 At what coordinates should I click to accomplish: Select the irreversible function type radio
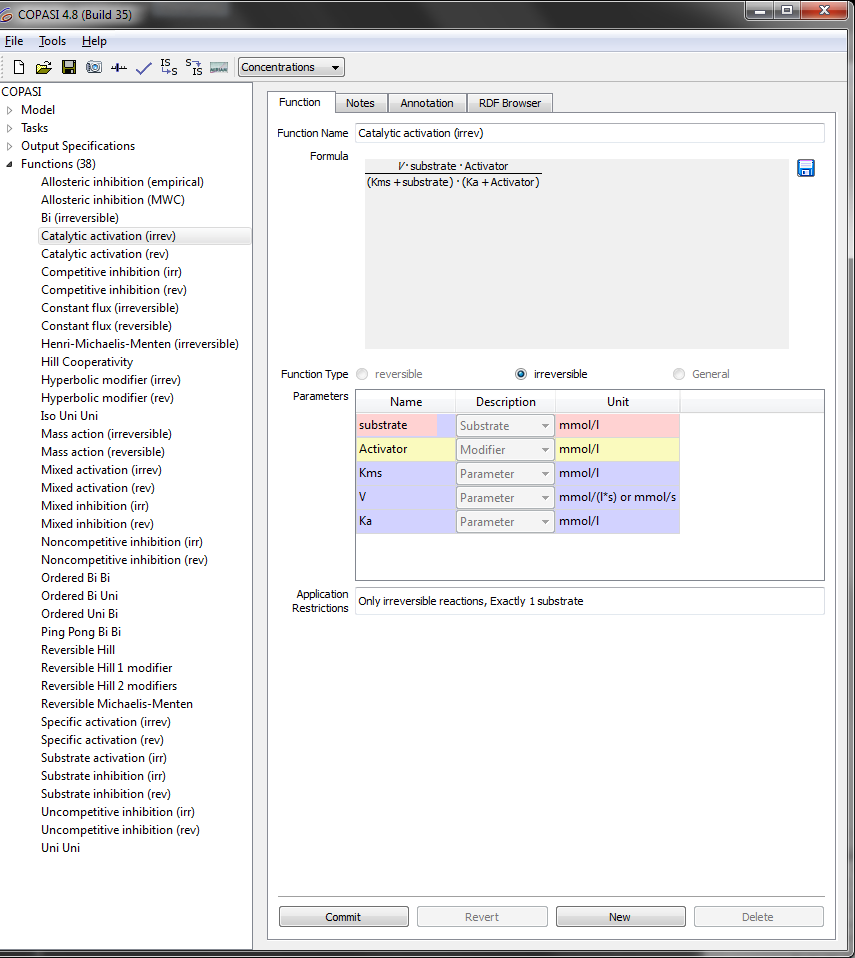521,374
